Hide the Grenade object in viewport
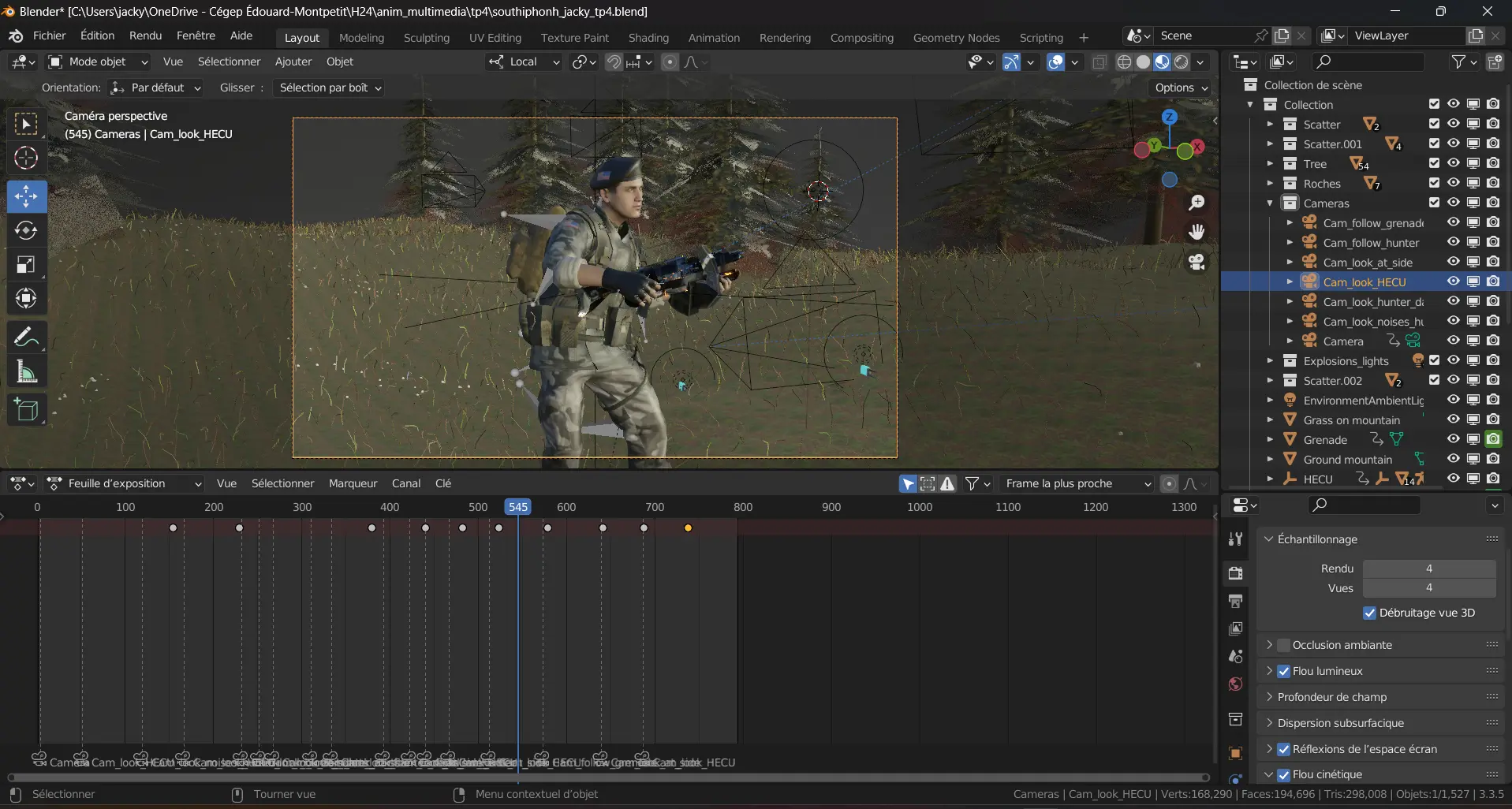 coord(1453,439)
